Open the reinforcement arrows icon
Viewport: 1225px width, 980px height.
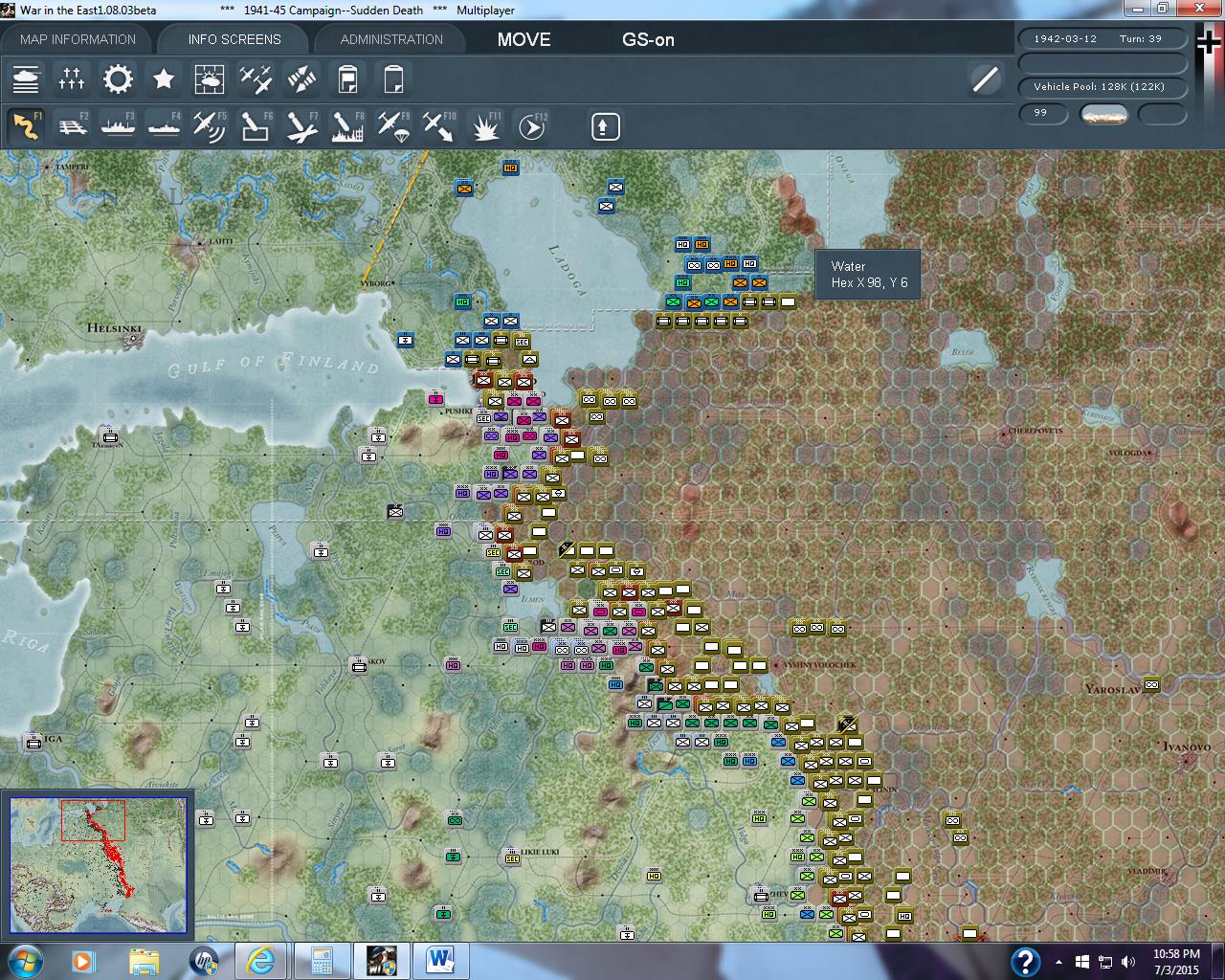point(301,78)
